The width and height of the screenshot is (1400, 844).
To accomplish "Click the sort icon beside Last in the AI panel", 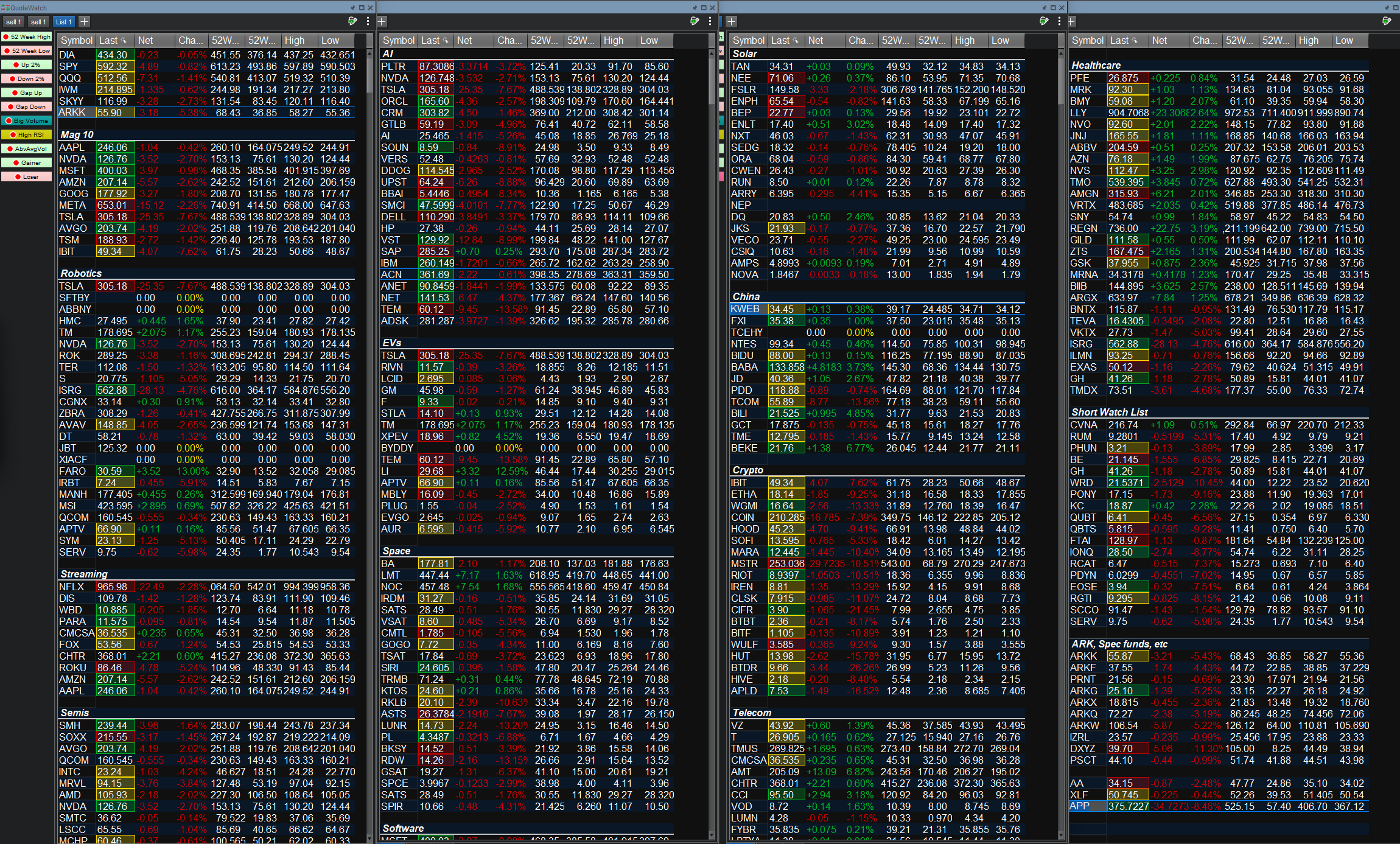I will (445, 41).
